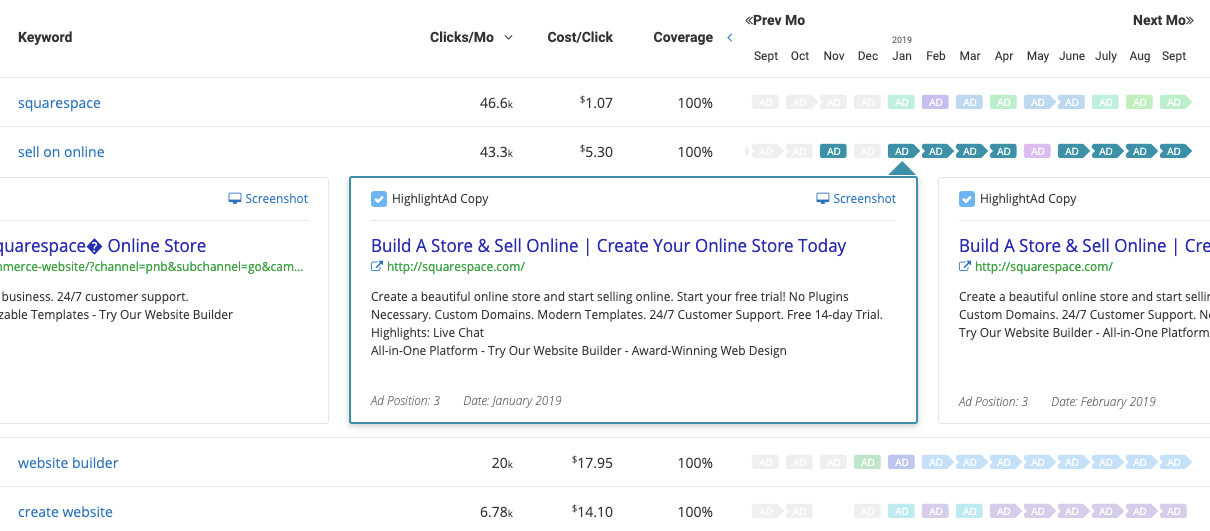Click the Coverage column header

683,37
